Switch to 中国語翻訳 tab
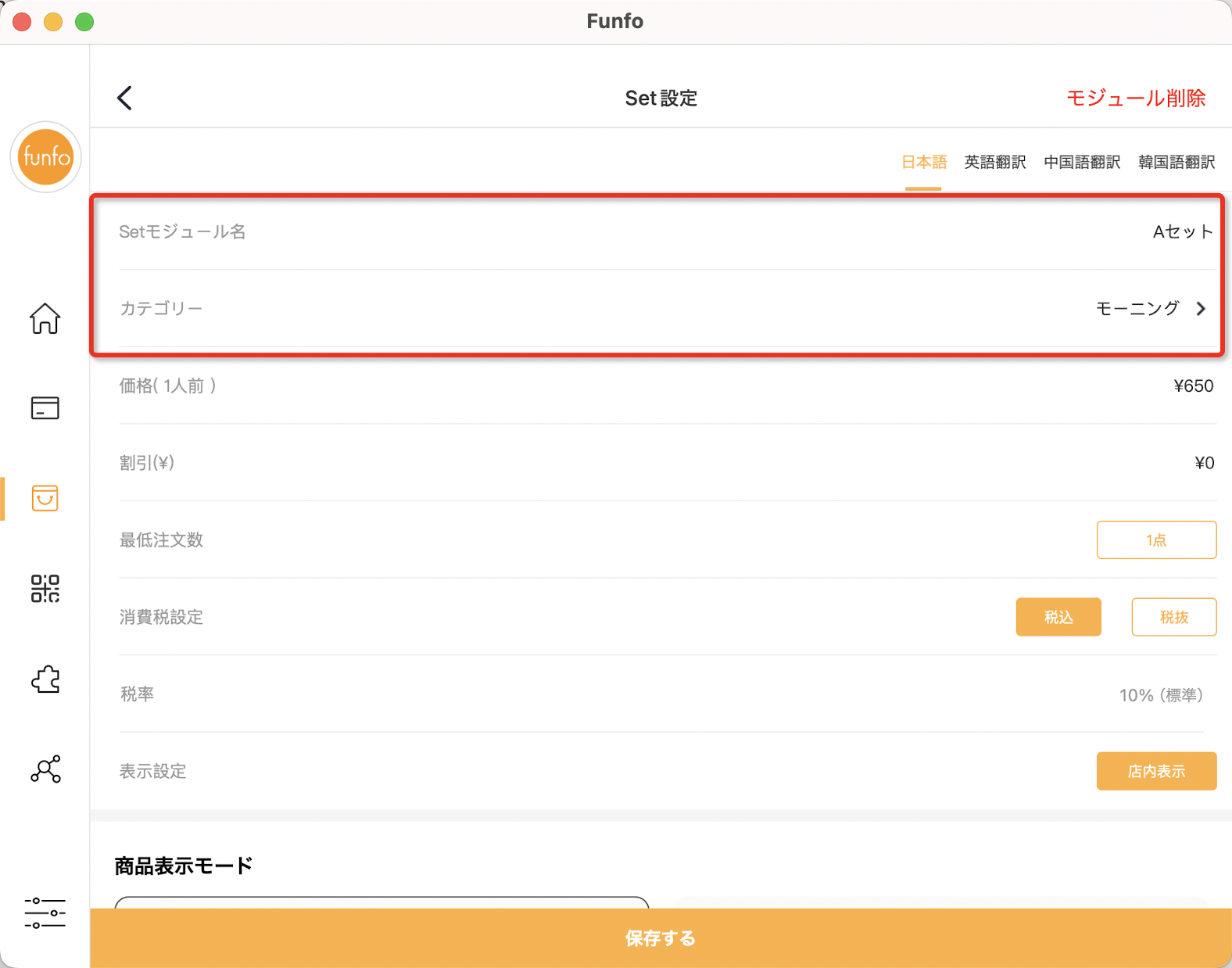This screenshot has height=968, width=1232. coord(1082,162)
